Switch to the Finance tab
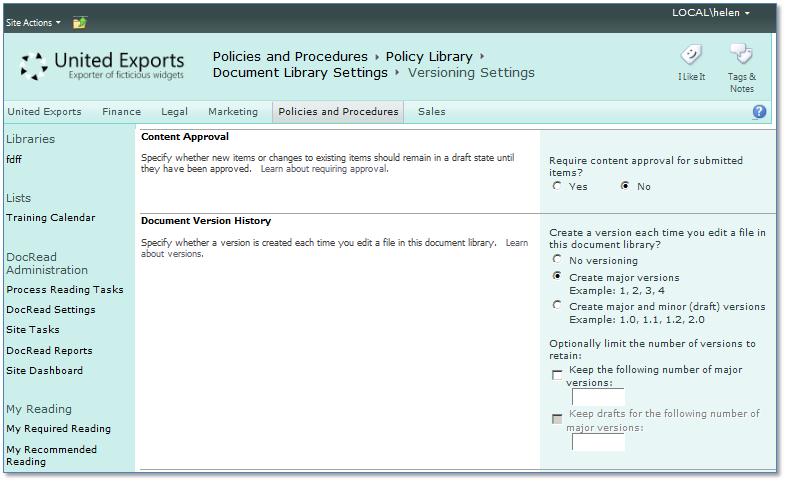 (121, 112)
